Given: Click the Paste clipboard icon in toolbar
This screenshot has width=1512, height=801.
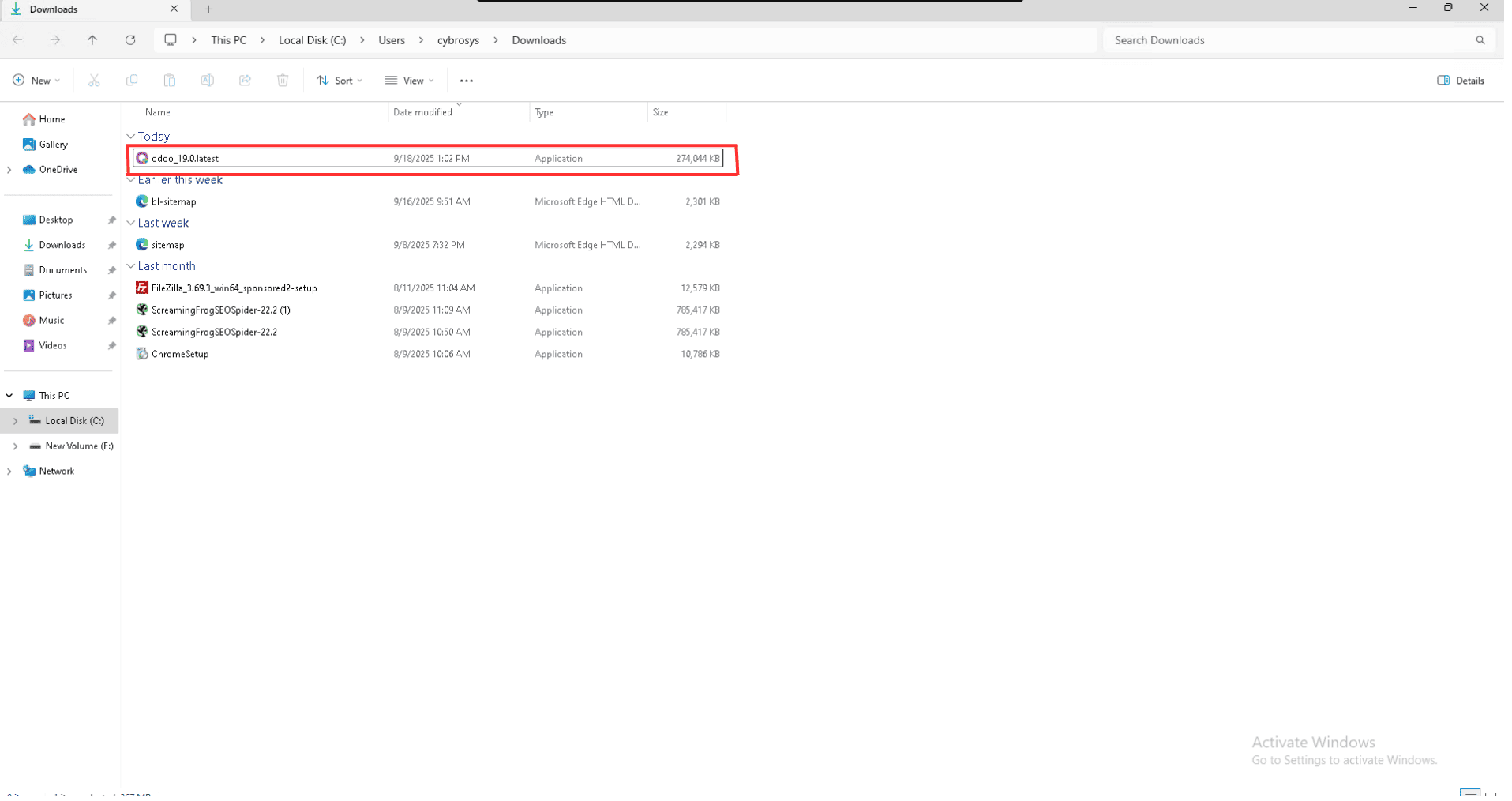Looking at the screenshot, I should click(170, 81).
